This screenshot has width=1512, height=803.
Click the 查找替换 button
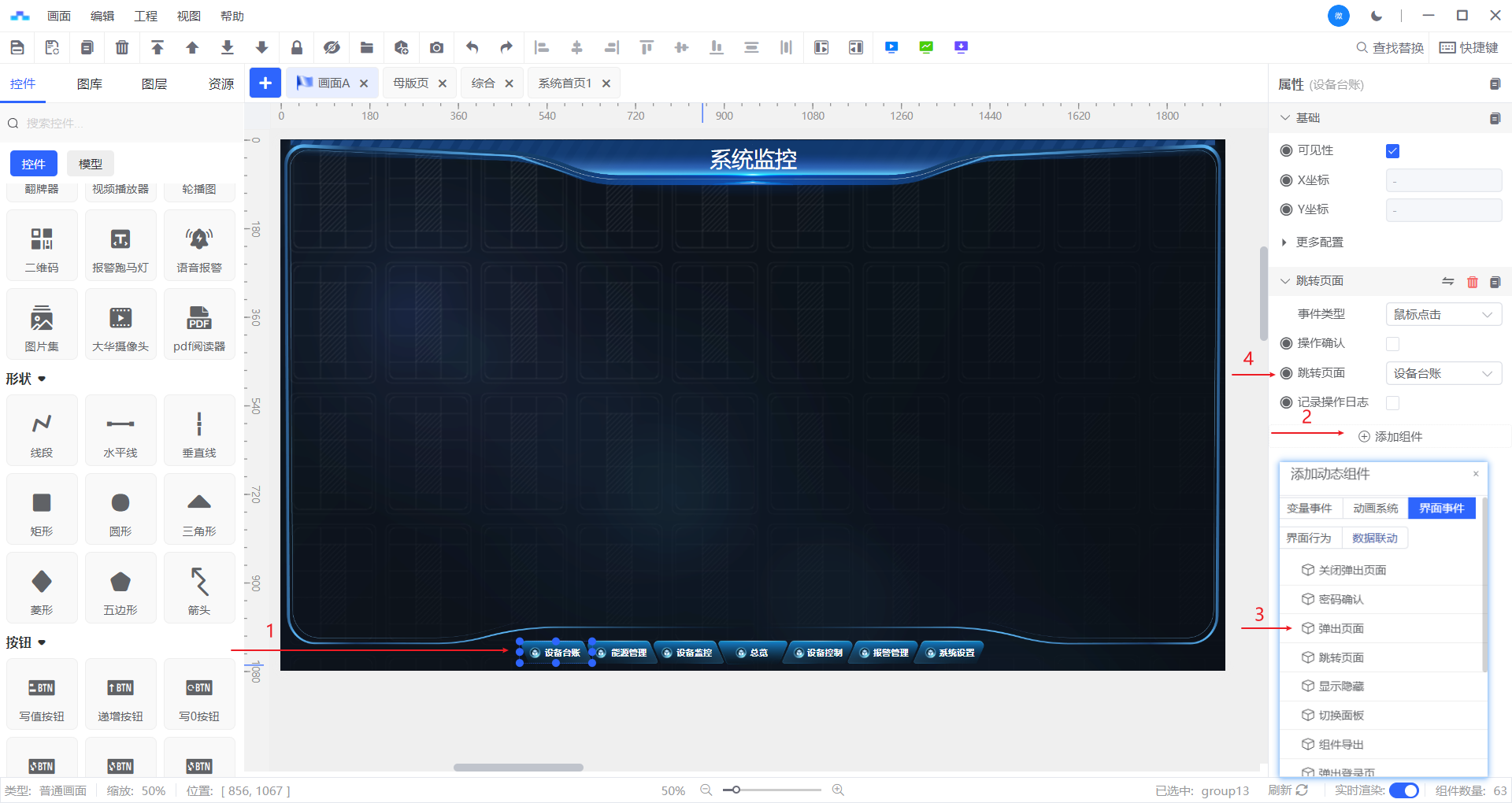[1390, 48]
